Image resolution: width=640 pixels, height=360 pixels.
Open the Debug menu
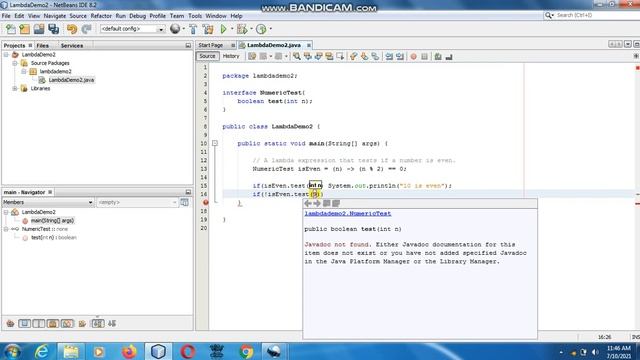point(137,16)
